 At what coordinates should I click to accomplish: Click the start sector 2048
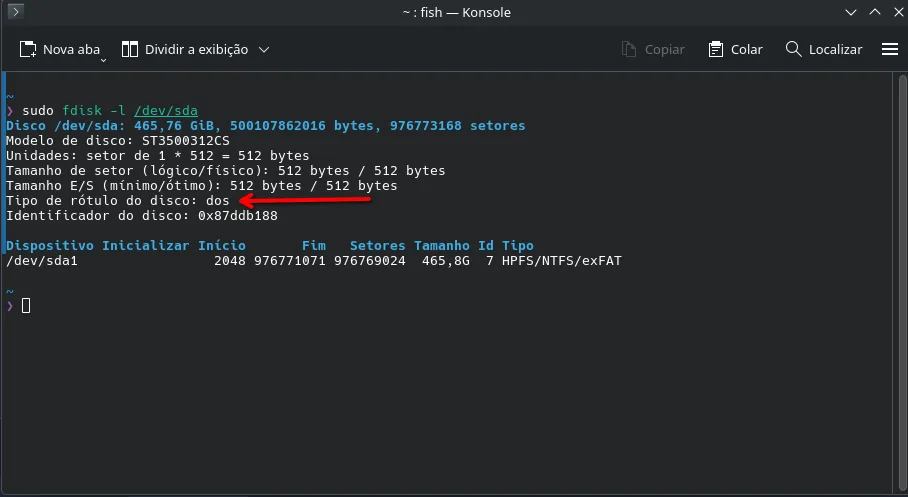(230, 261)
